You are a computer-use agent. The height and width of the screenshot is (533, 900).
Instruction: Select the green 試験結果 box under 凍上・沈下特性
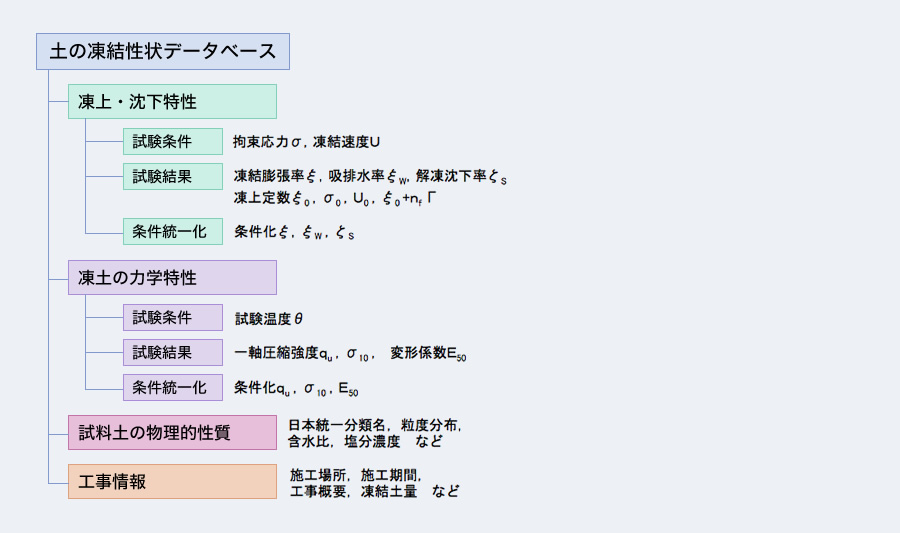(x=172, y=176)
